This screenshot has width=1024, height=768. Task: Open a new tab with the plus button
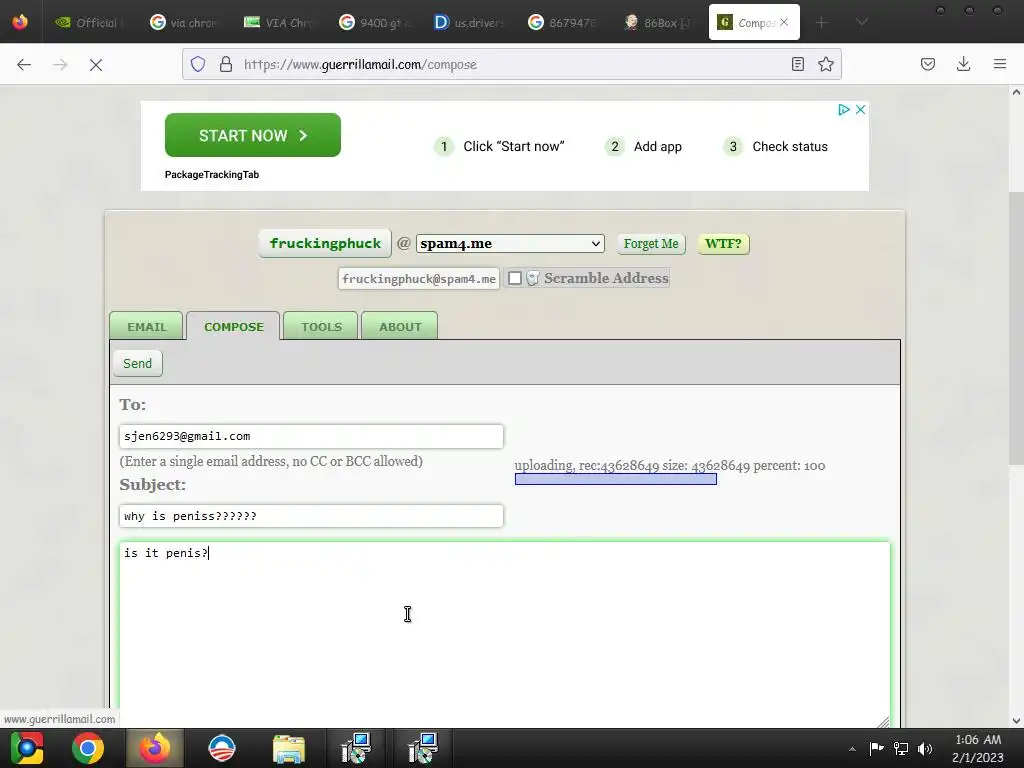[x=822, y=22]
